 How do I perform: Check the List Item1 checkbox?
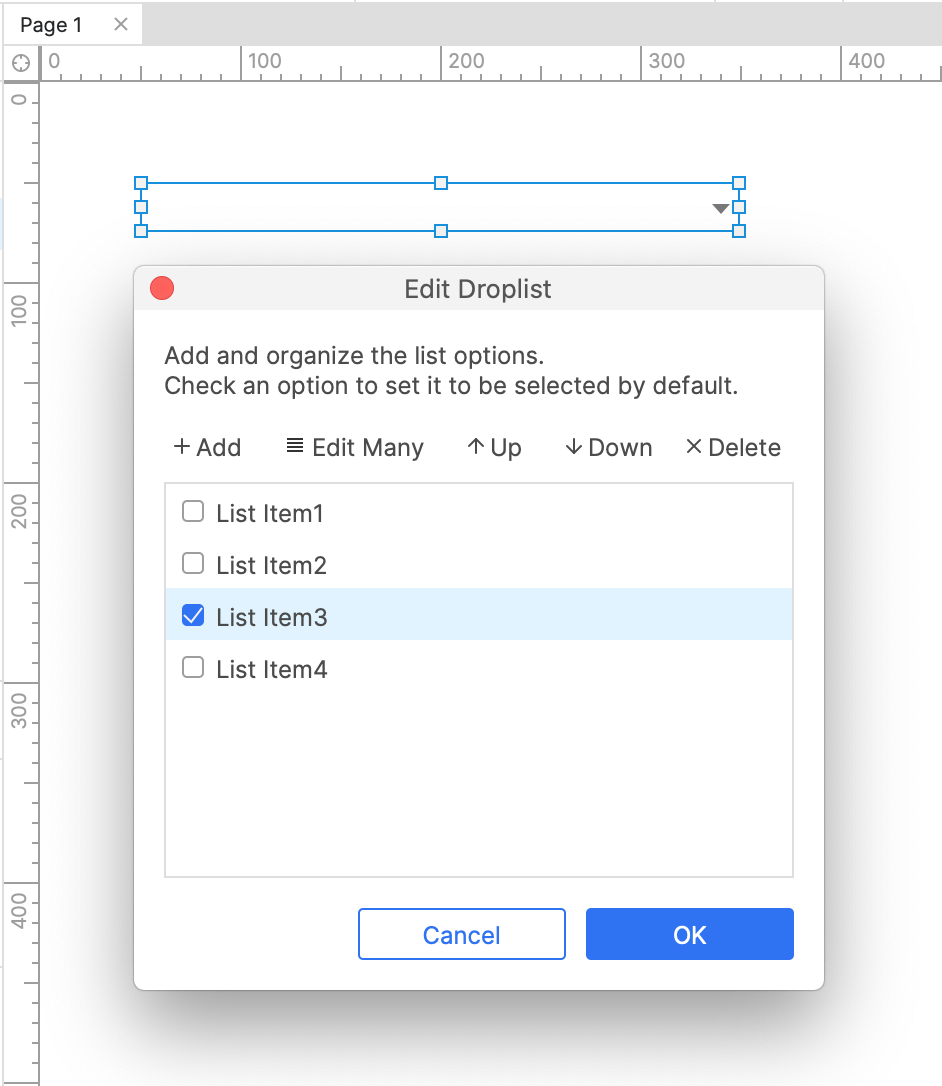193,512
